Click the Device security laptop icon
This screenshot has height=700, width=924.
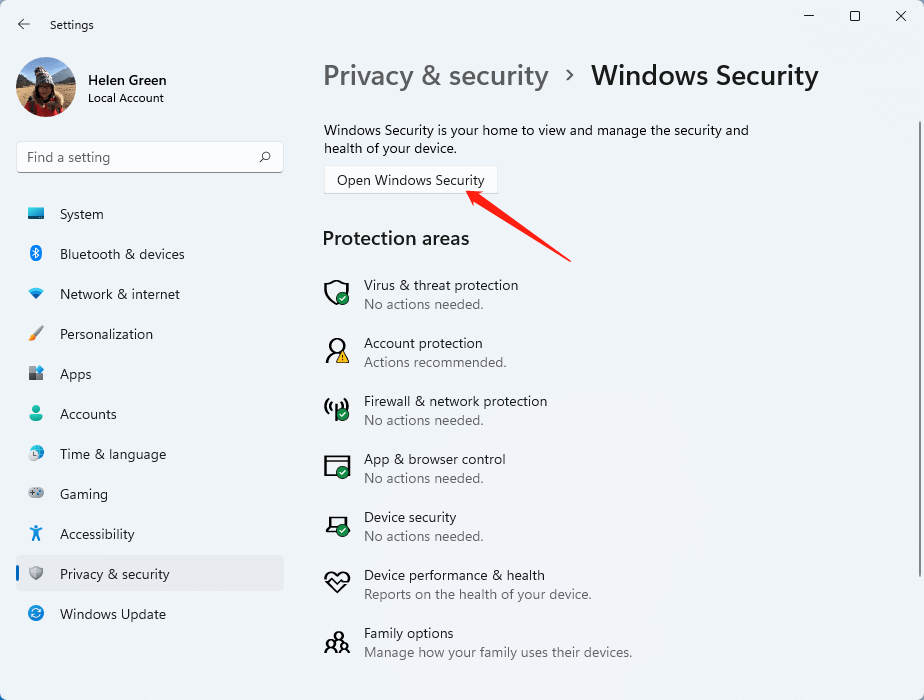click(338, 525)
